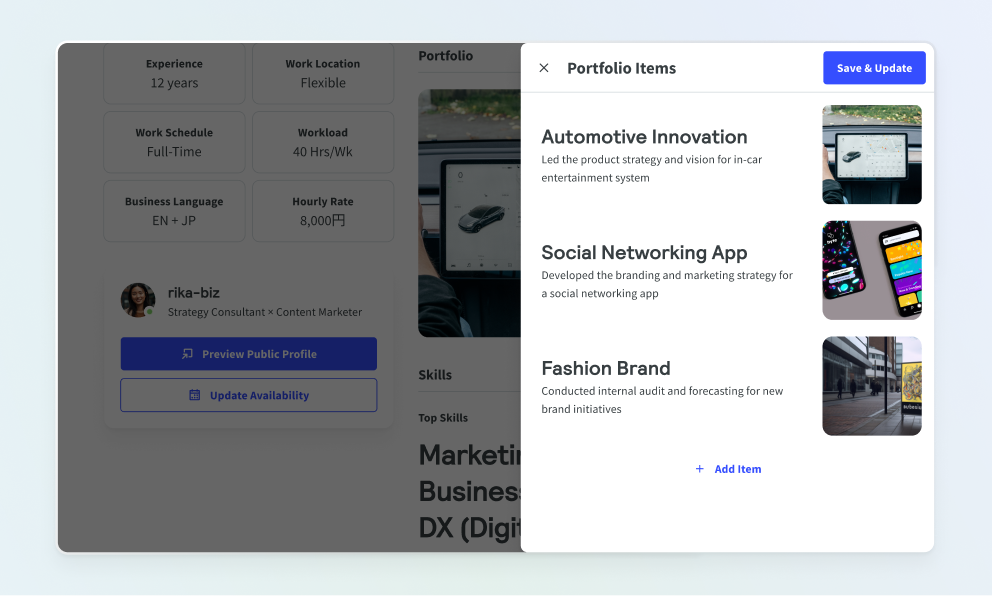
Task: Click the calendar icon on Update Availability
Action: 195,395
